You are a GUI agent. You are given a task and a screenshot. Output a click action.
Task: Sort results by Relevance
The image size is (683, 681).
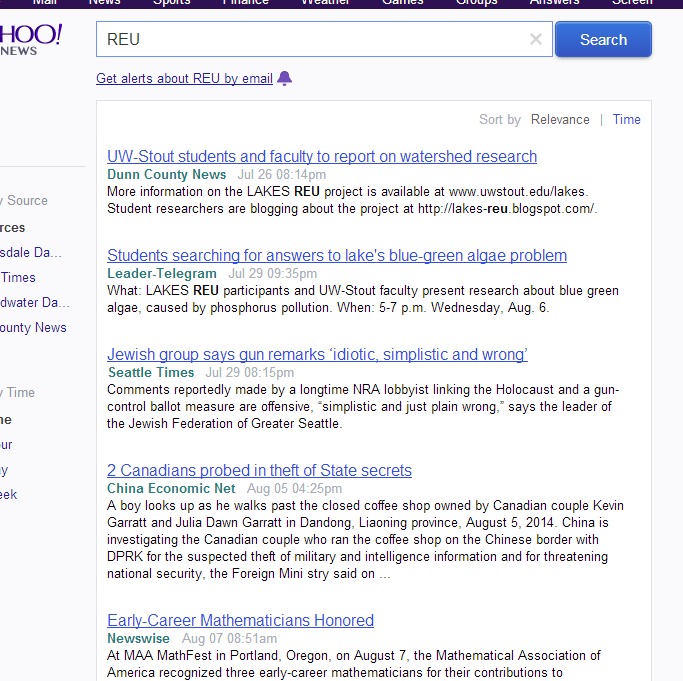(x=560, y=119)
